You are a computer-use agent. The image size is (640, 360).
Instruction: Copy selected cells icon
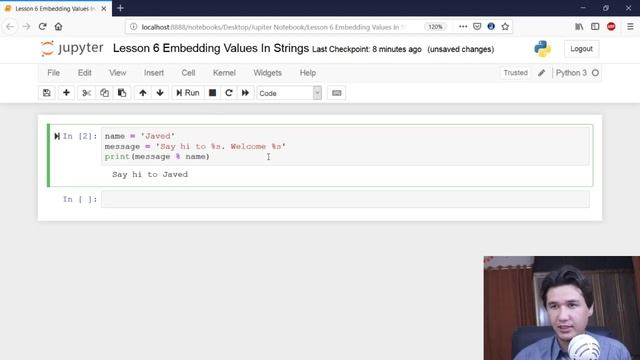pos(104,93)
